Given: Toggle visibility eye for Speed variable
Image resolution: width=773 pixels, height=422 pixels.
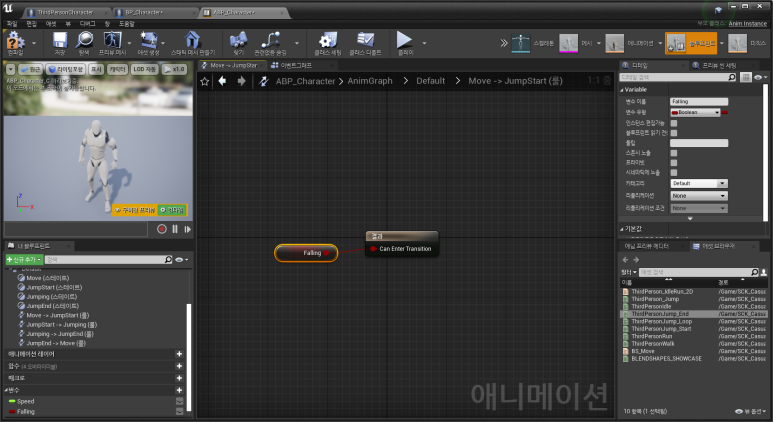Looking at the screenshot, I should pos(180,401).
